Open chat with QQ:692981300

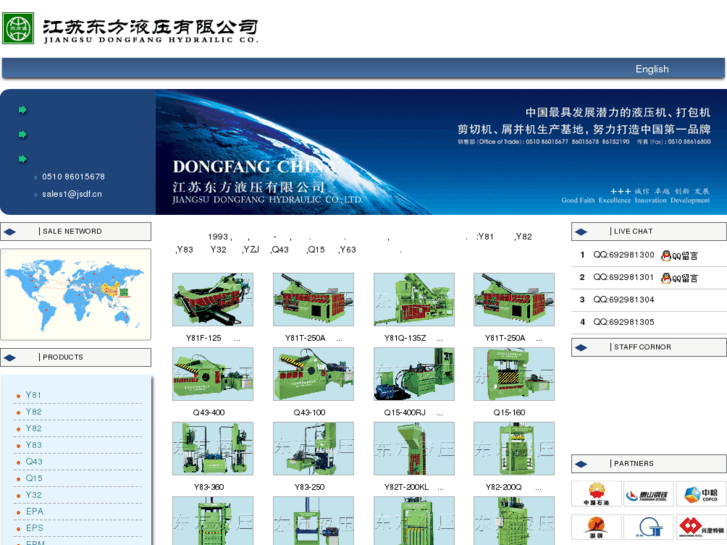623,255
